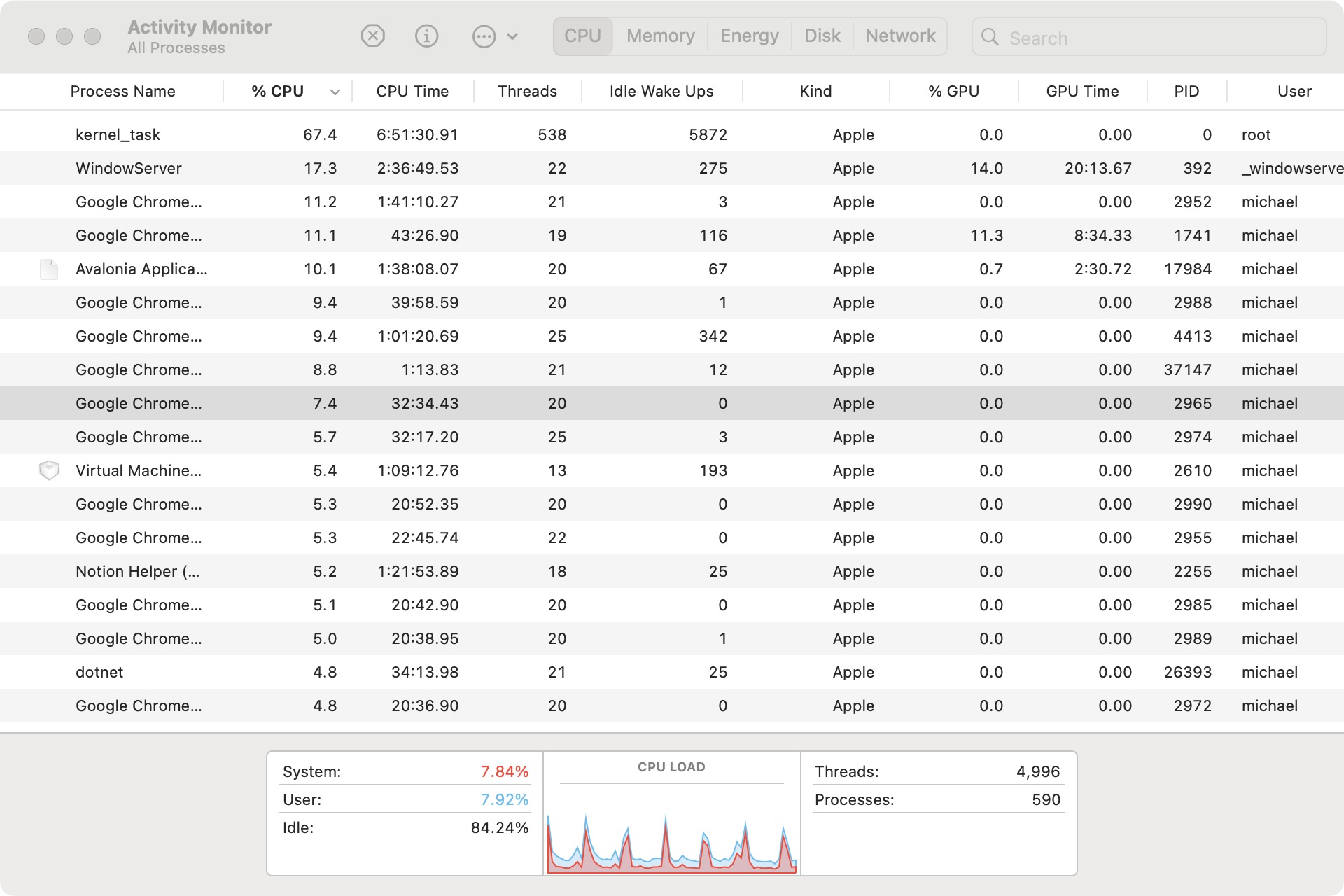1344x896 pixels.
Task: Expand the chevron beside the ellipsis button
Action: coord(512,36)
